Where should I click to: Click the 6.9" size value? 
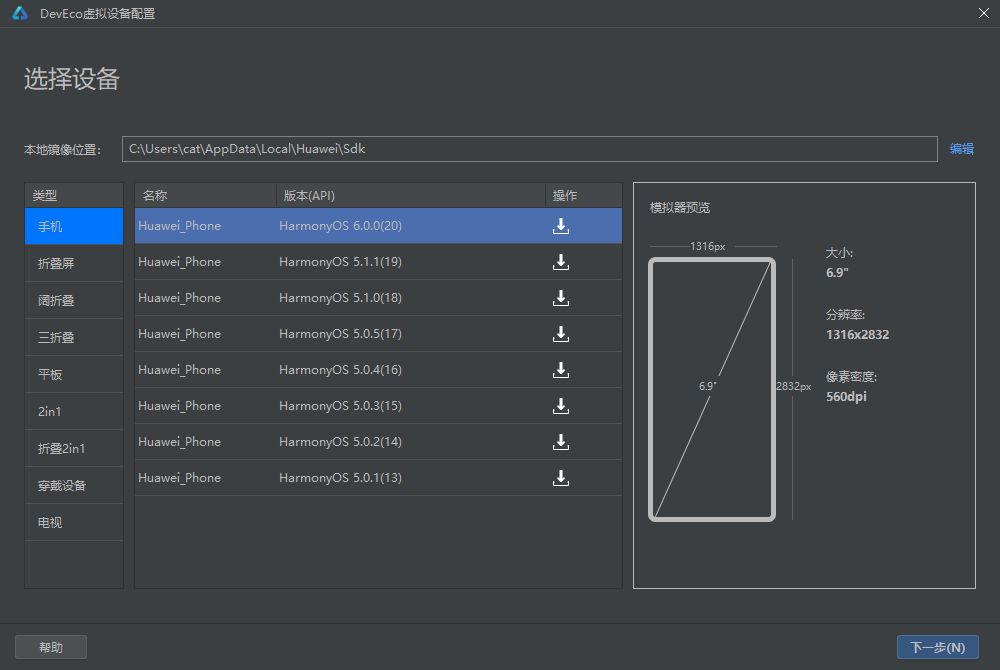[837, 273]
